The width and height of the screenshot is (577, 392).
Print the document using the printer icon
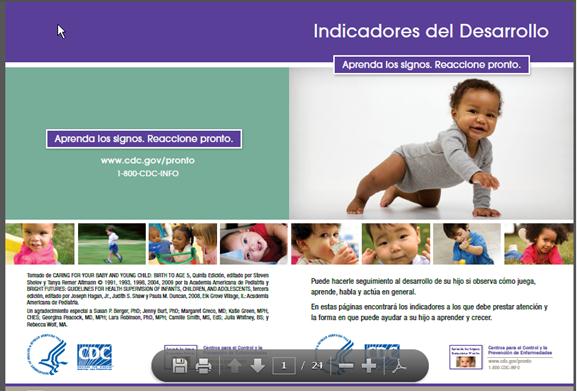[x=203, y=365]
